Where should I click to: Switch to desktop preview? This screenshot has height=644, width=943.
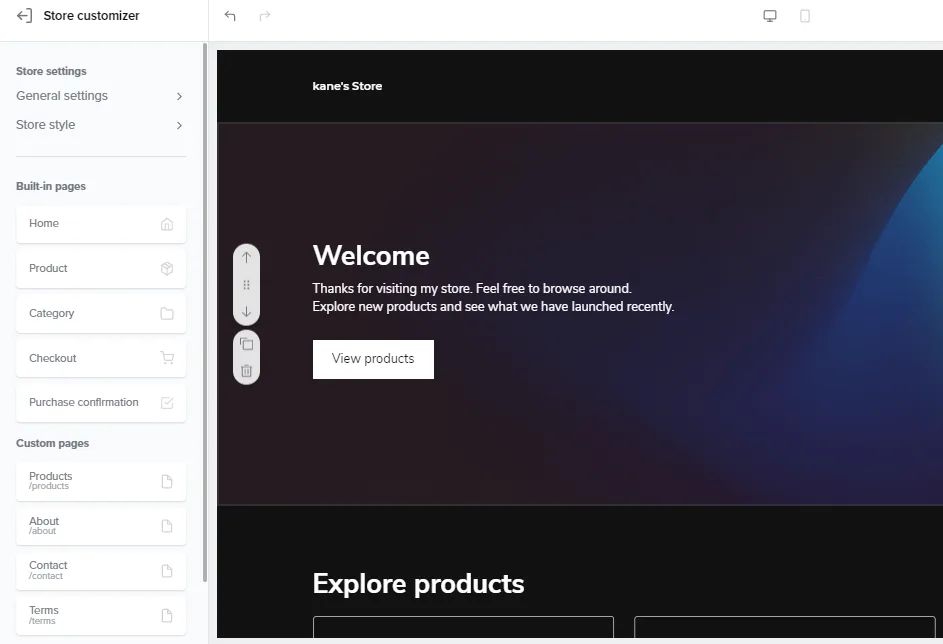point(770,16)
